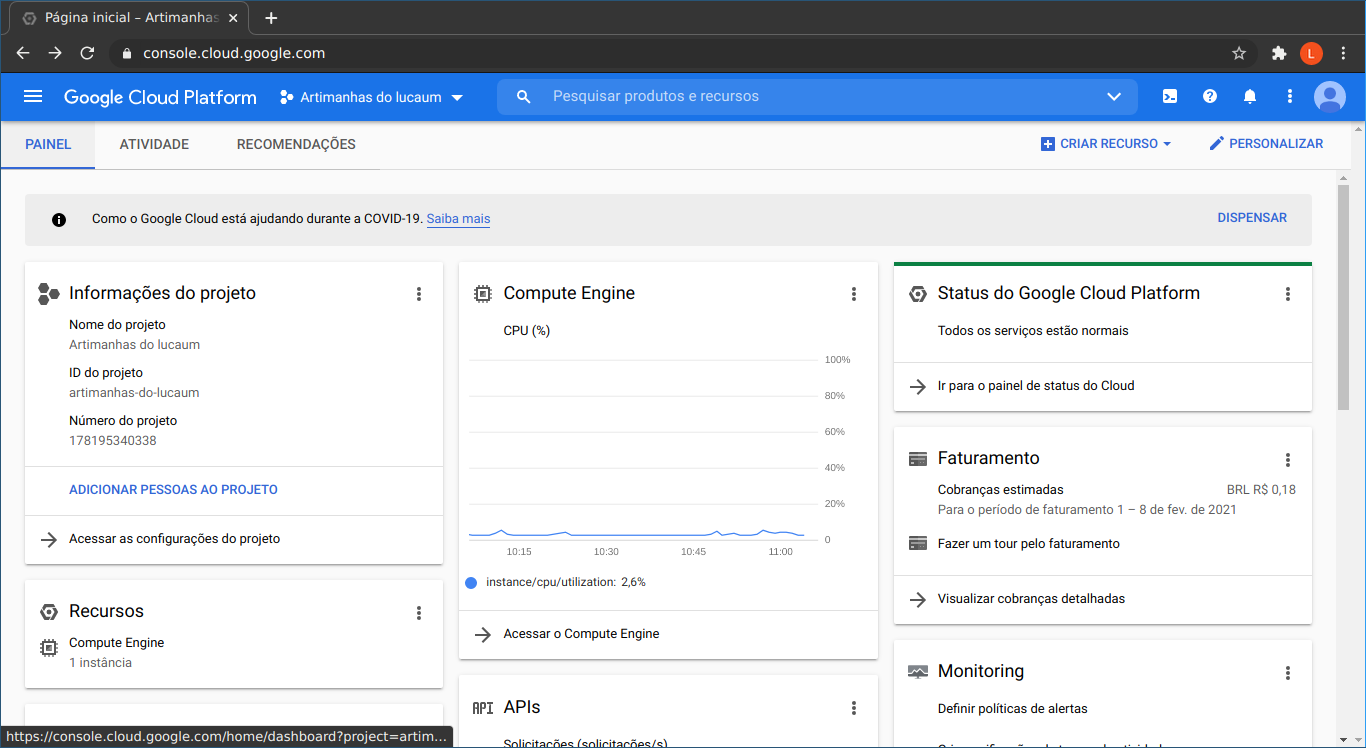Click the Informações do projeto hexagon icon
This screenshot has width=1366, height=748.
48,294
